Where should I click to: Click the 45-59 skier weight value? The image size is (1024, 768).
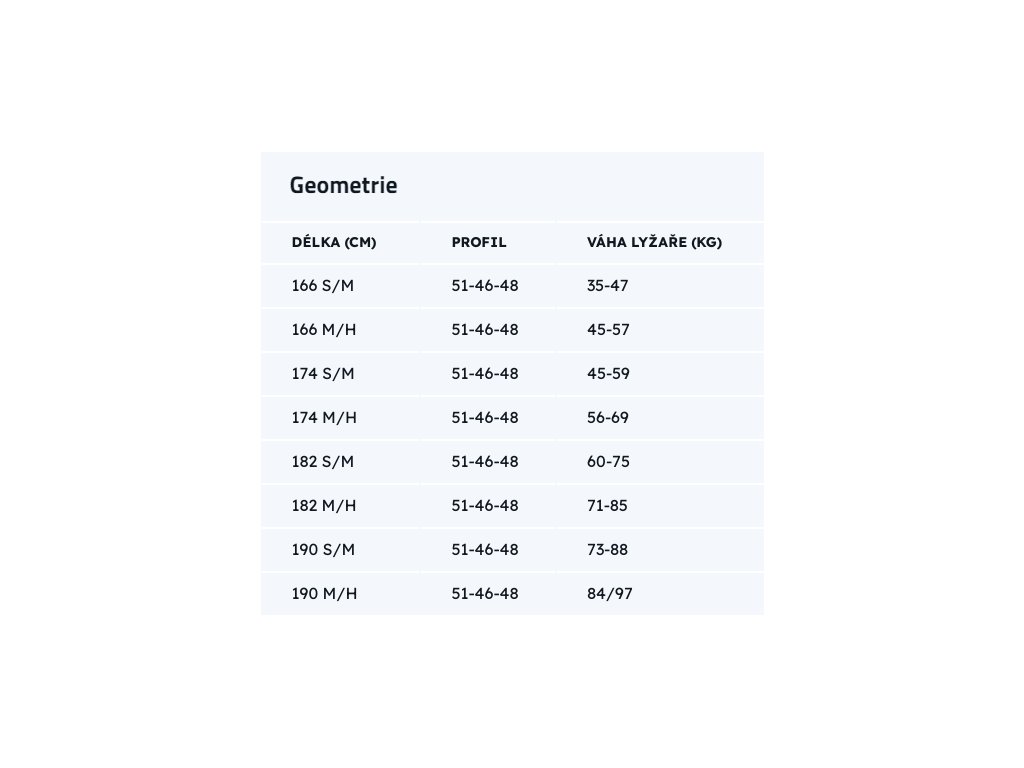click(x=608, y=374)
